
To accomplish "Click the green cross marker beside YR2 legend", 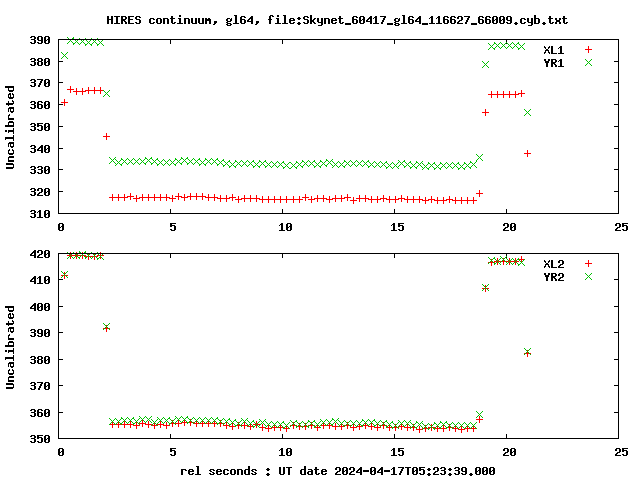I will 588,277.
